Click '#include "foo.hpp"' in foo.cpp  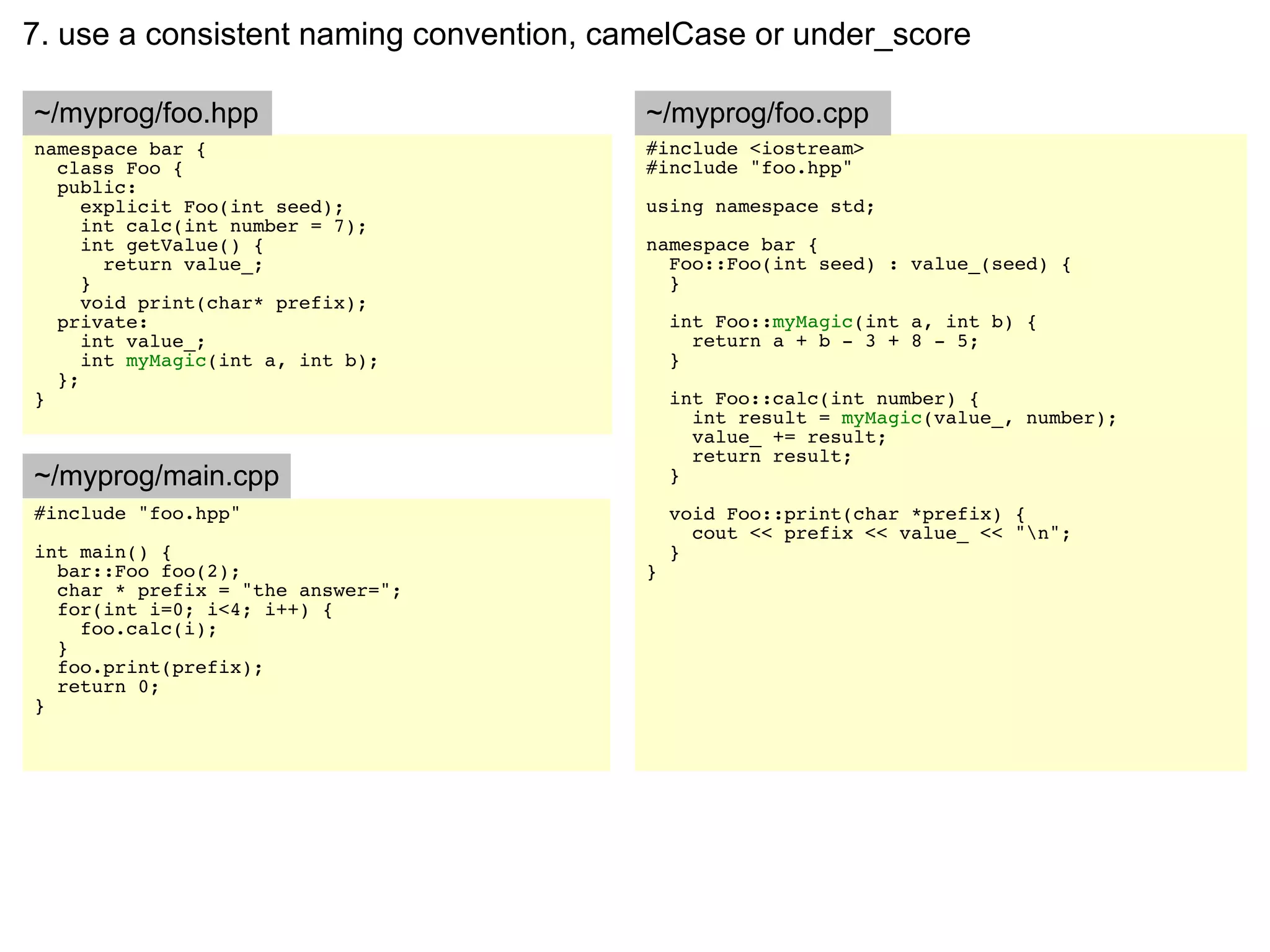pos(749,169)
